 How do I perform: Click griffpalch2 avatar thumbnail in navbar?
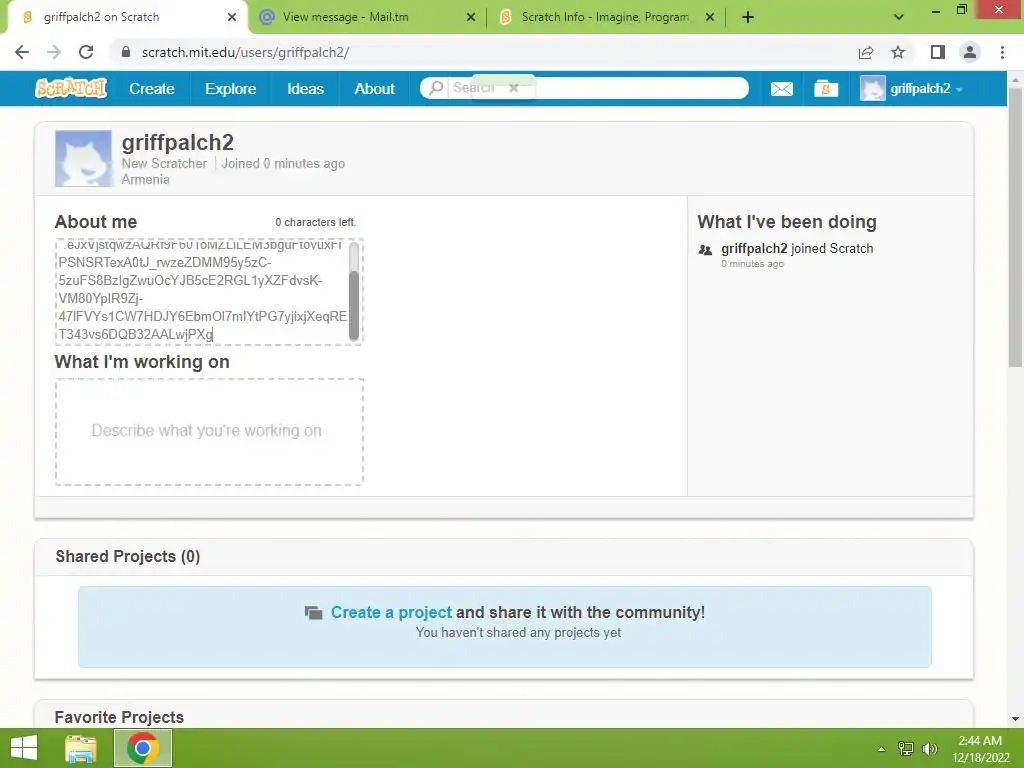click(872, 88)
